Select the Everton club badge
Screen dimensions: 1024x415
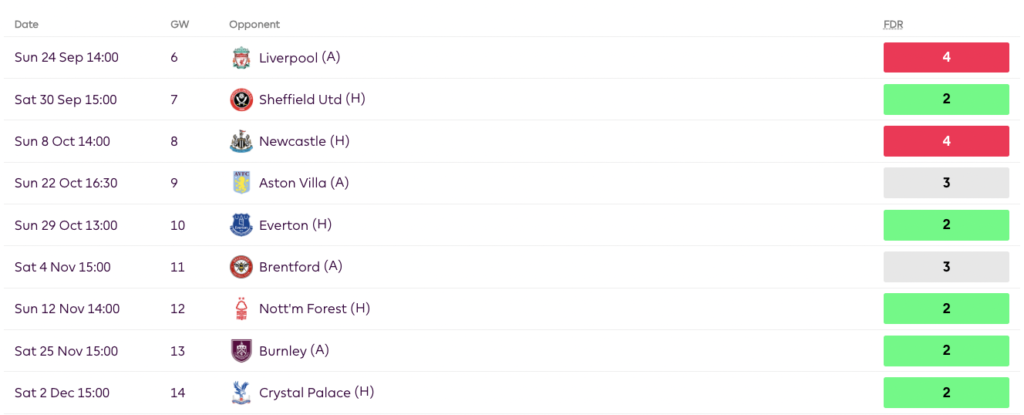(240, 226)
